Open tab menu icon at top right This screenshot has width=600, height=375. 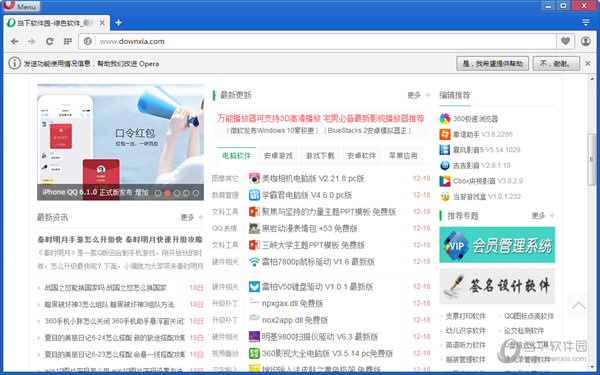point(585,23)
